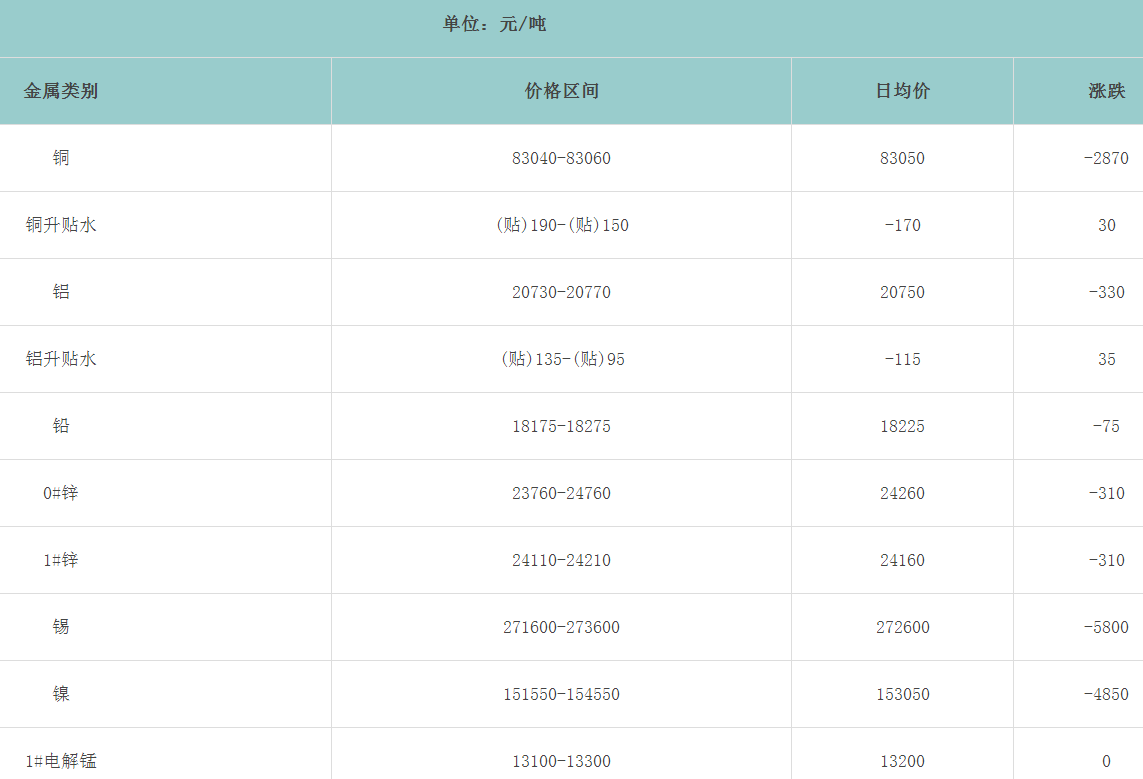
Task: Select the lead price range 18175-18275
Action: tap(561, 426)
